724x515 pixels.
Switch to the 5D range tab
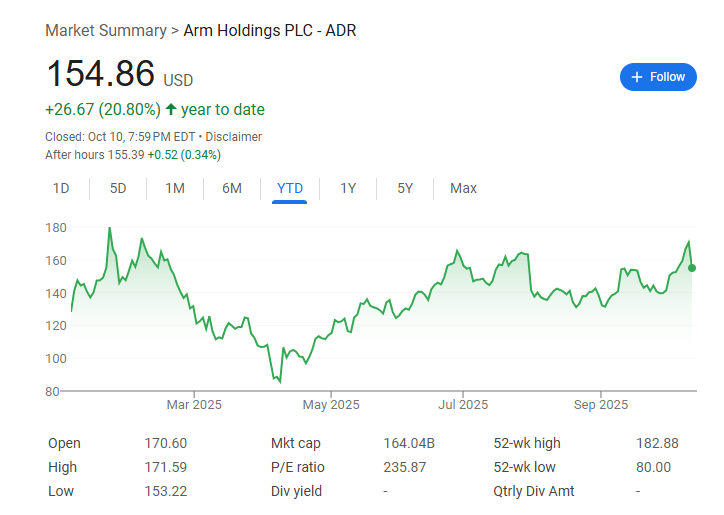click(x=118, y=188)
